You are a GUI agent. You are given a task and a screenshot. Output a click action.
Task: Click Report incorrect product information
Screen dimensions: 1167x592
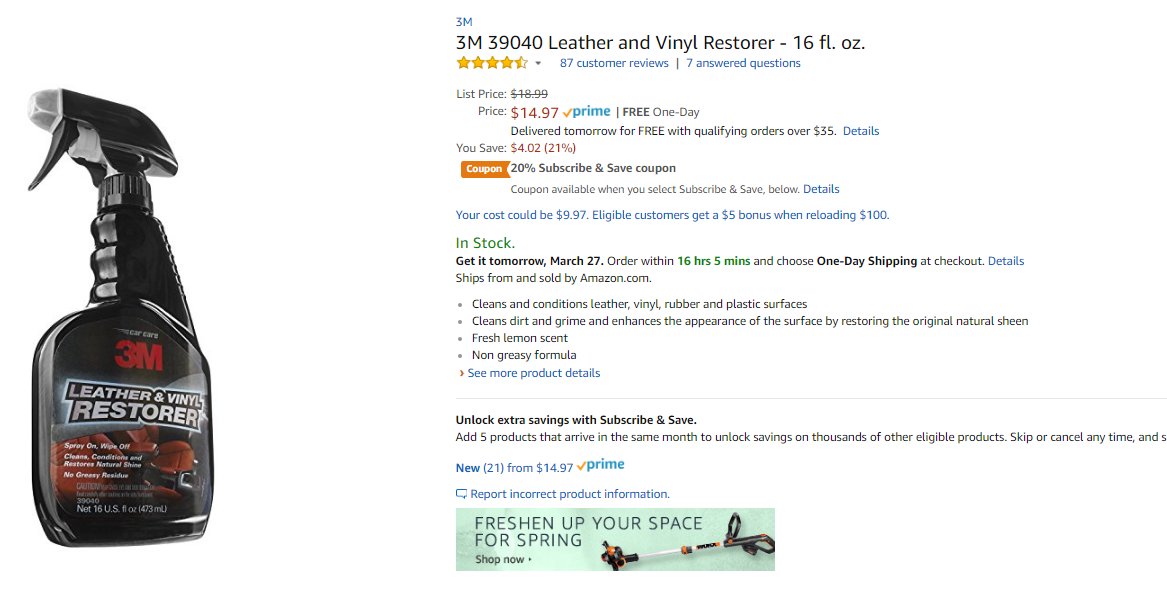(x=570, y=494)
